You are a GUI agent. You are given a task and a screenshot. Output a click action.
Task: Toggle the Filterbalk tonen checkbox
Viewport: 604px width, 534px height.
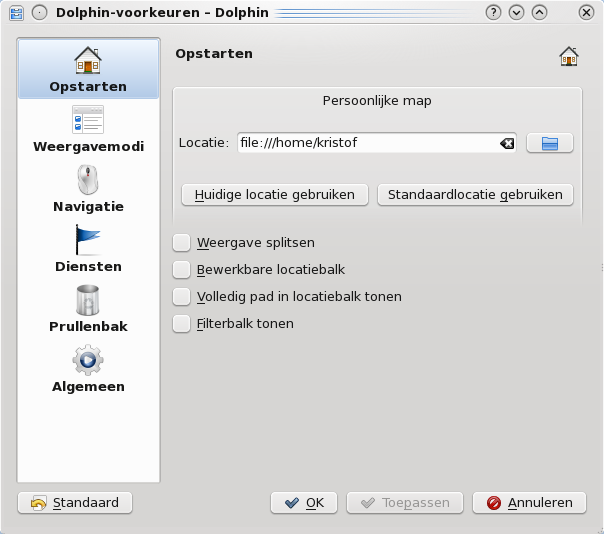[x=181, y=324]
